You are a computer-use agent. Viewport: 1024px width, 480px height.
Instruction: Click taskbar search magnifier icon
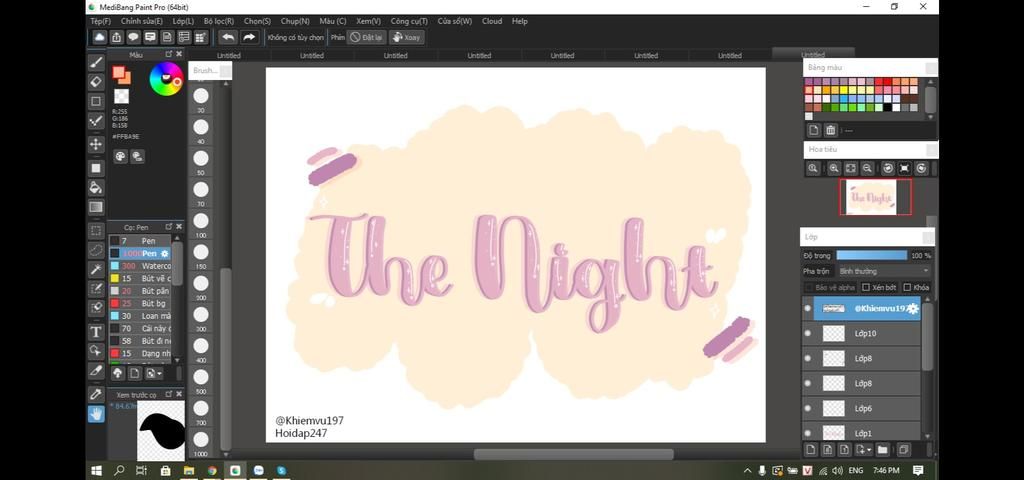click(119, 470)
